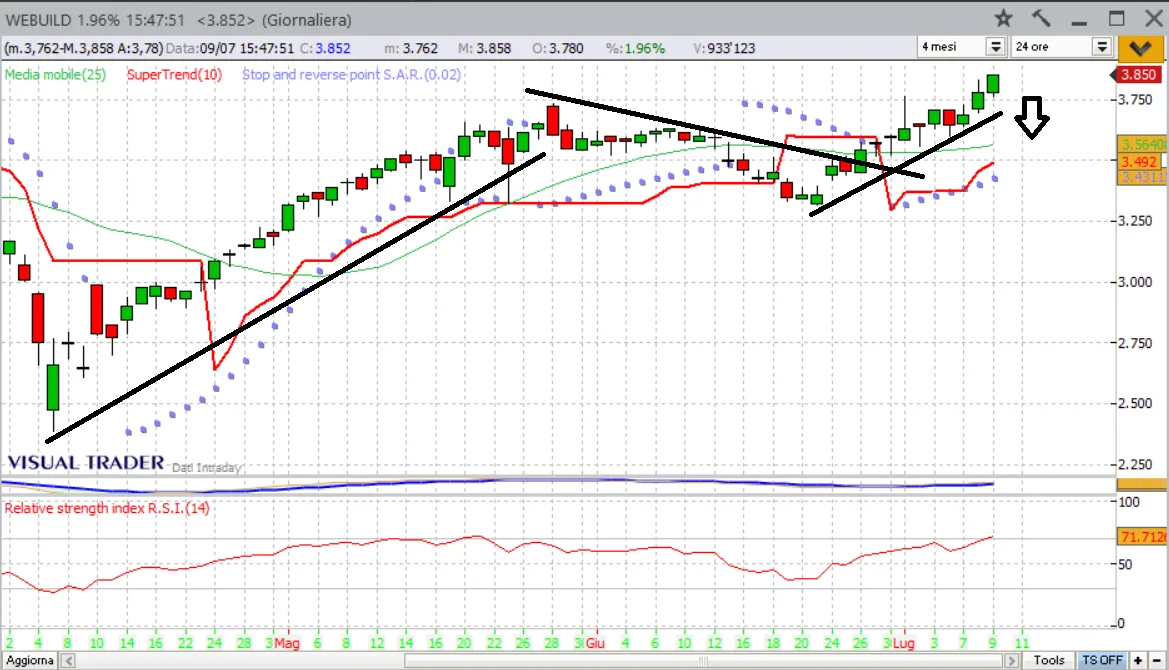Click the opening price value 3.780
Image resolution: width=1169 pixels, height=670 pixels.
coord(567,48)
